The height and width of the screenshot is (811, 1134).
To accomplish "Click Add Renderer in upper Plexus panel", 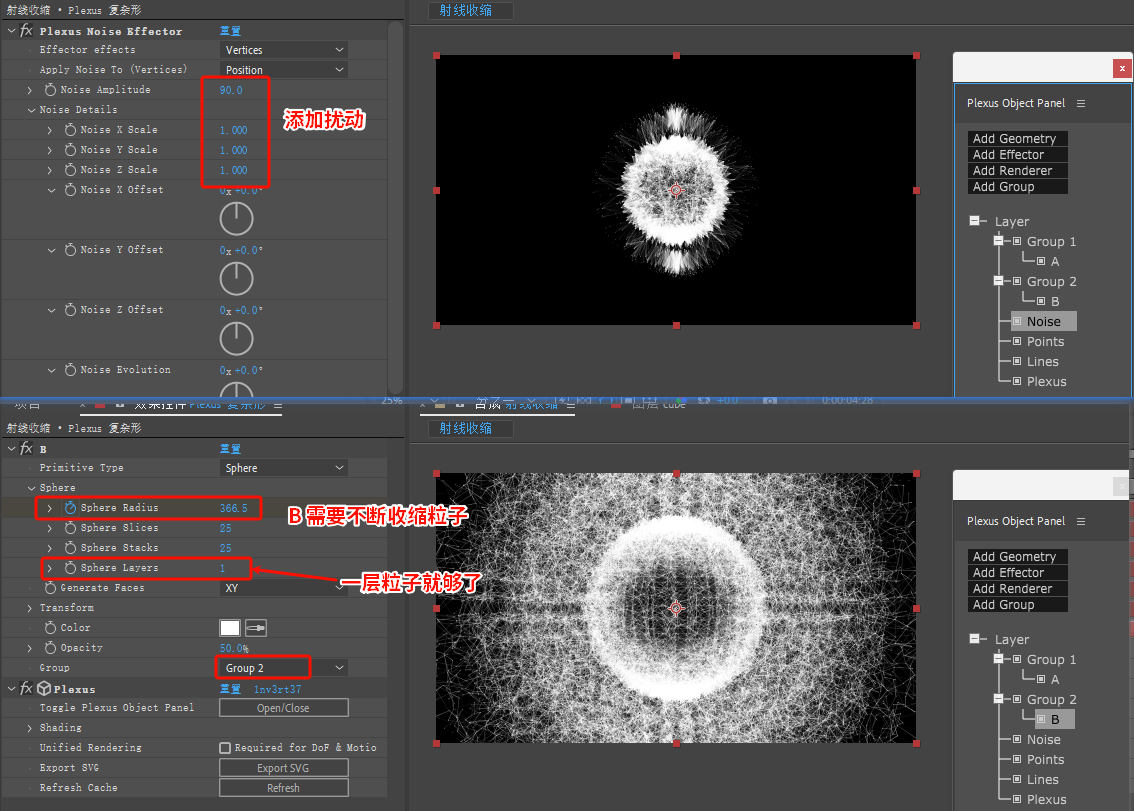I will click(1018, 170).
